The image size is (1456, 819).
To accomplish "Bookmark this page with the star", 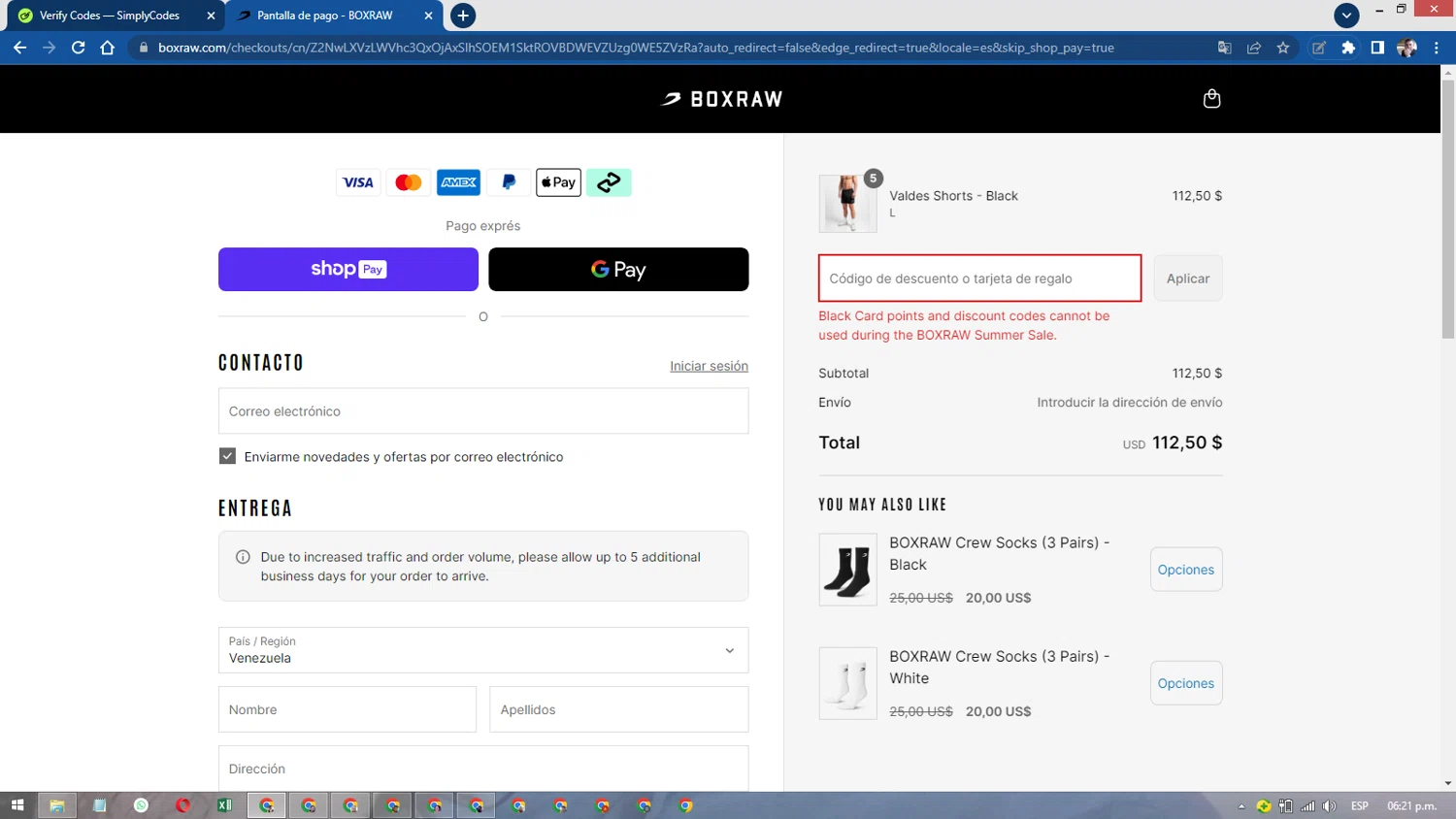I will click(x=1283, y=48).
